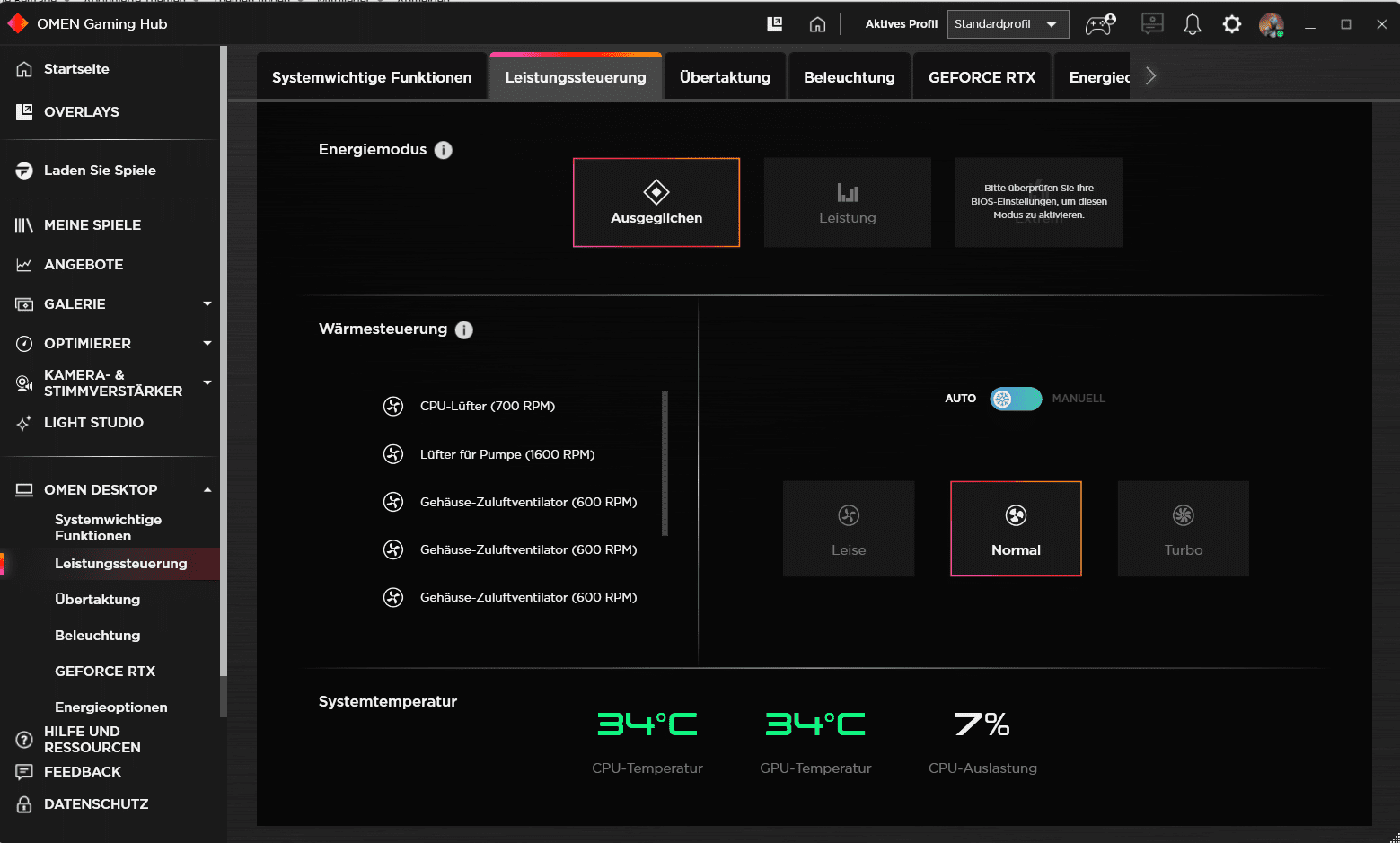This screenshot has width=1400, height=843.
Task: Select the Normal fan mode
Action: pyautogui.click(x=1016, y=529)
